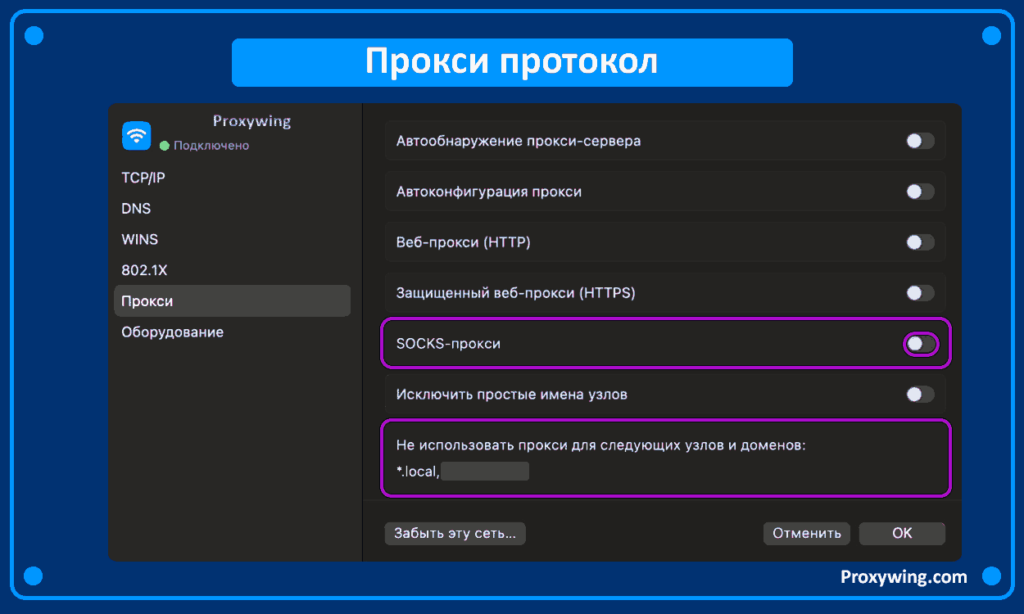Click the Не использовать прокси heading text
The height and width of the screenshot is (614, 1024).
tap(601, 445)
